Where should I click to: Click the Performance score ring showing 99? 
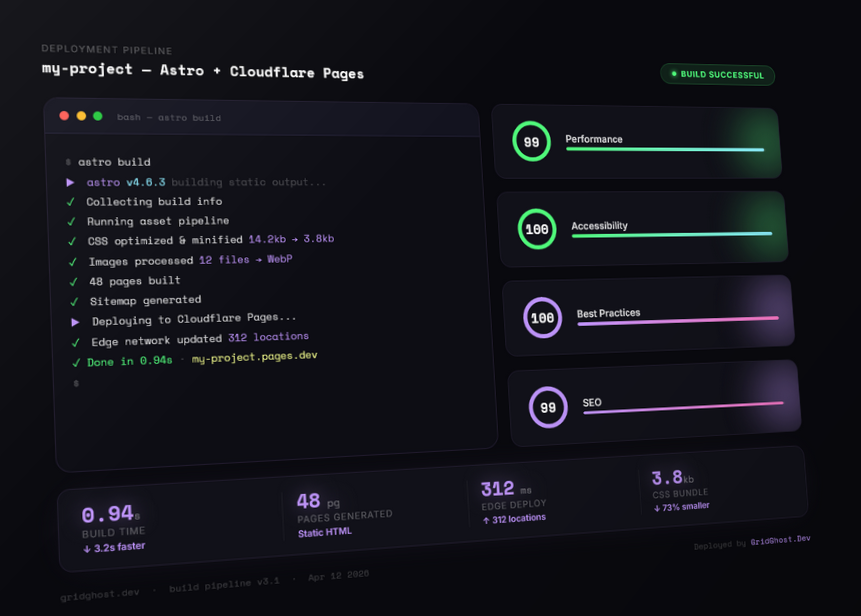point(531,141)
